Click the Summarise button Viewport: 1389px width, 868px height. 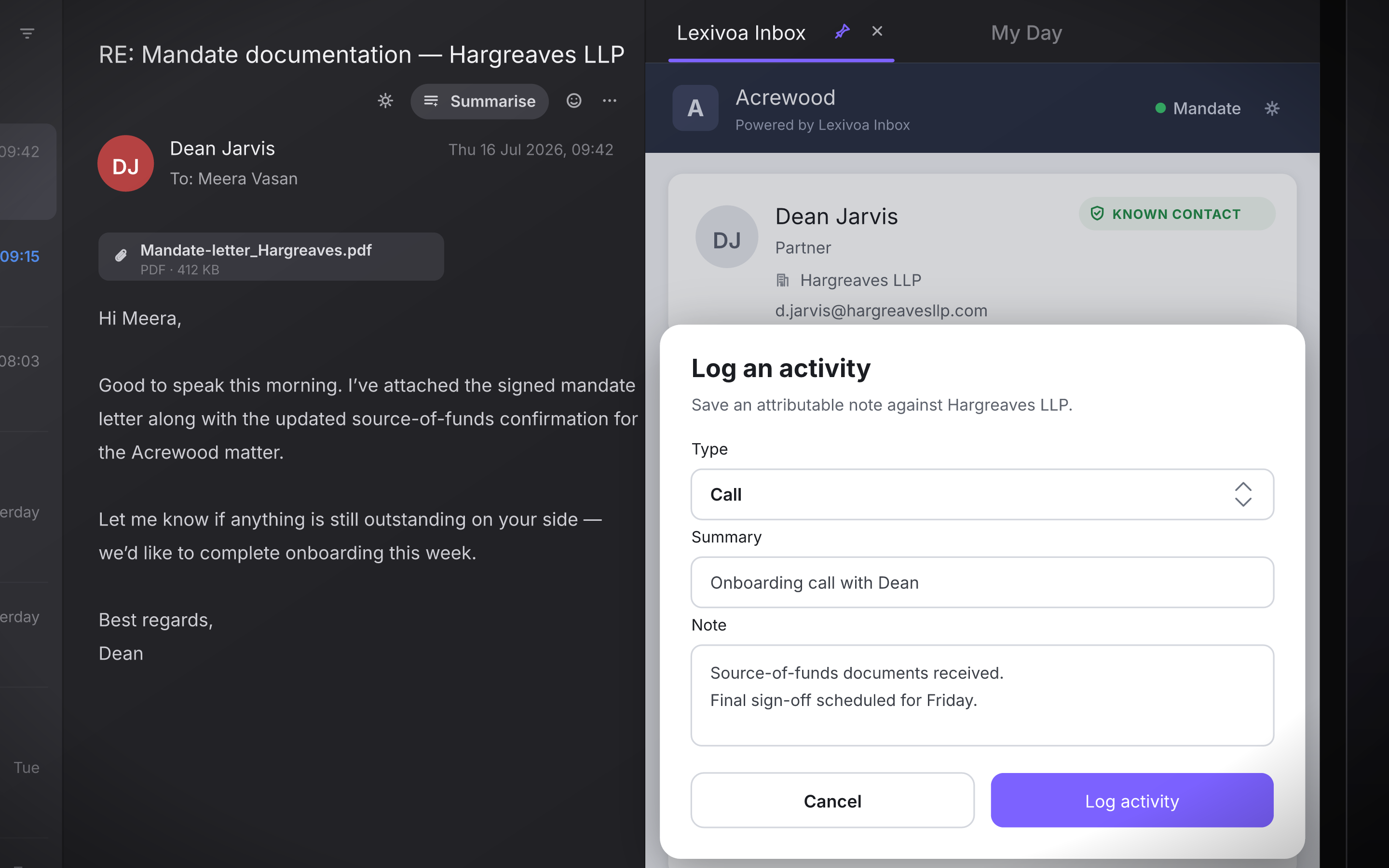point(479,101)
